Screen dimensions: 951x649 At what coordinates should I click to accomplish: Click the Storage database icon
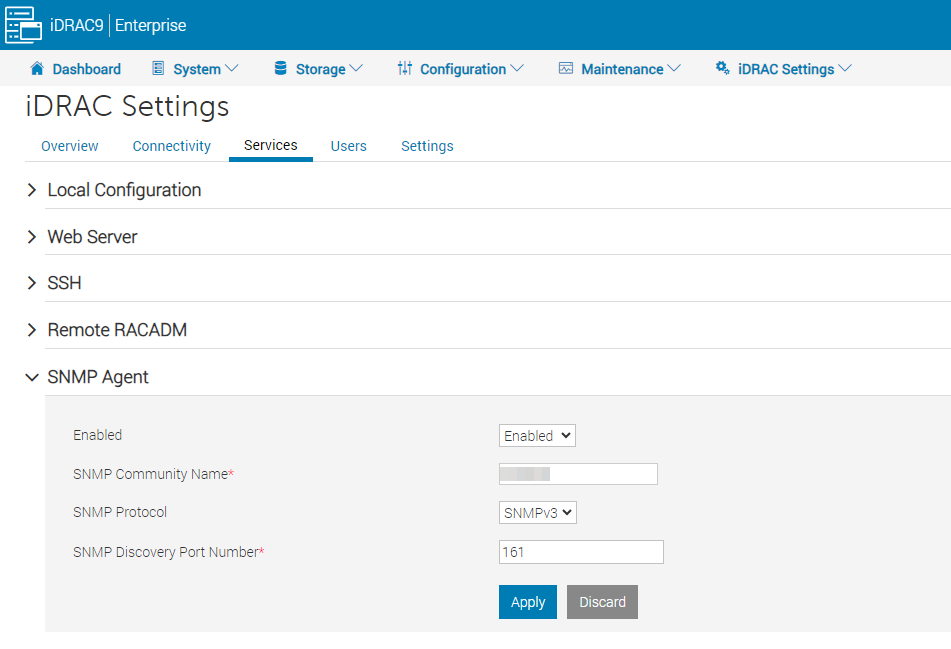[280, 69]
